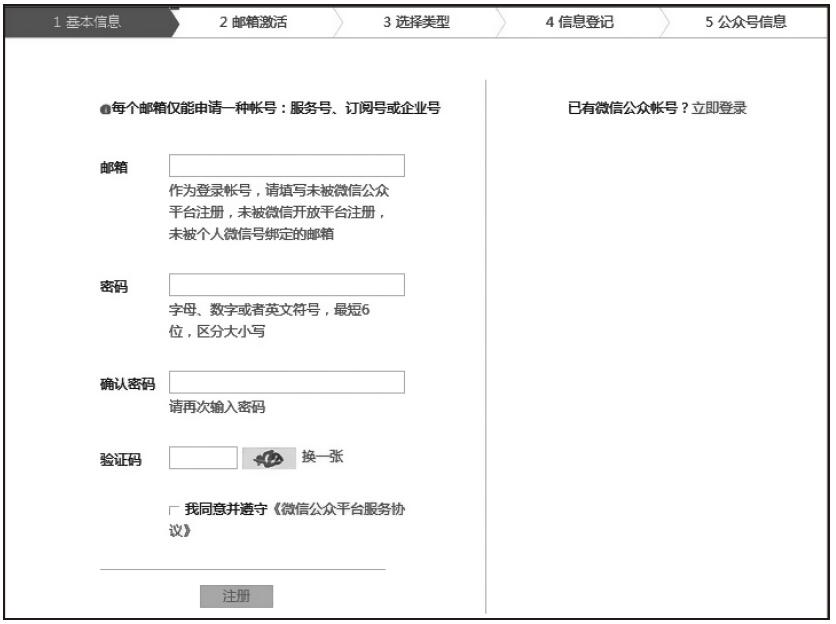Select step 5 公众号信息 tab
This screenshot has width=836, height=624.
(745, 22)
